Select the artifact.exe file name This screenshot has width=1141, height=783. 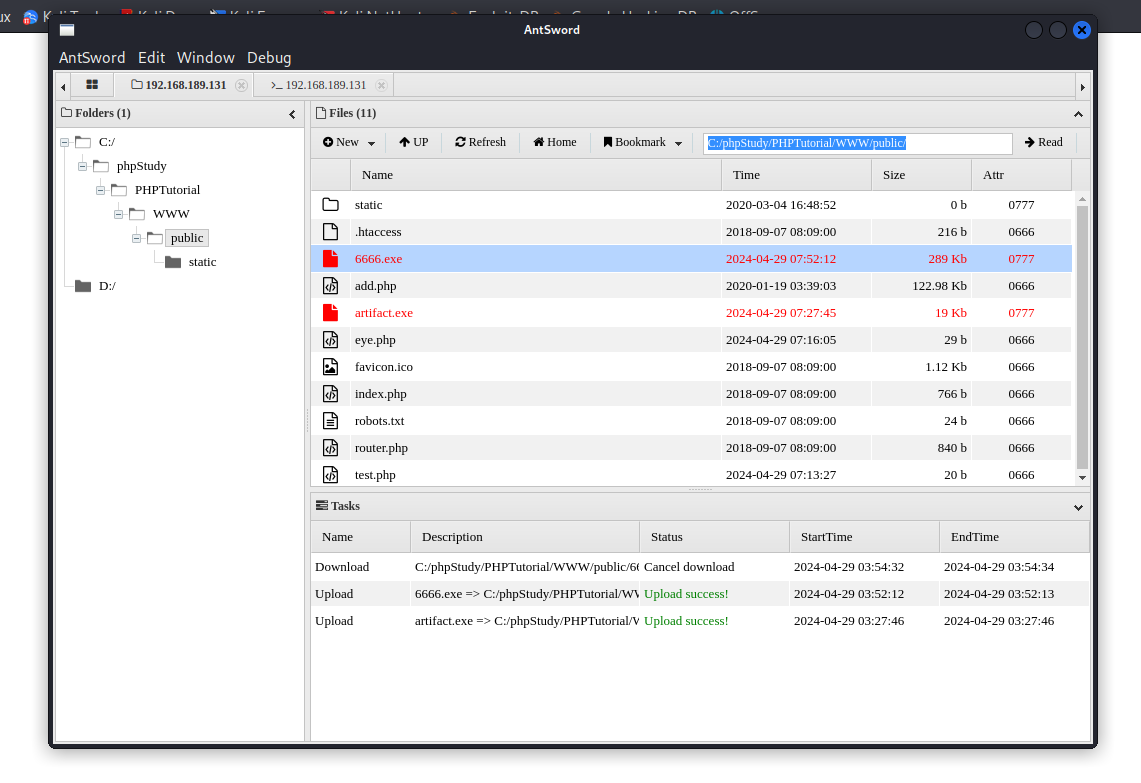pos(383,313)
